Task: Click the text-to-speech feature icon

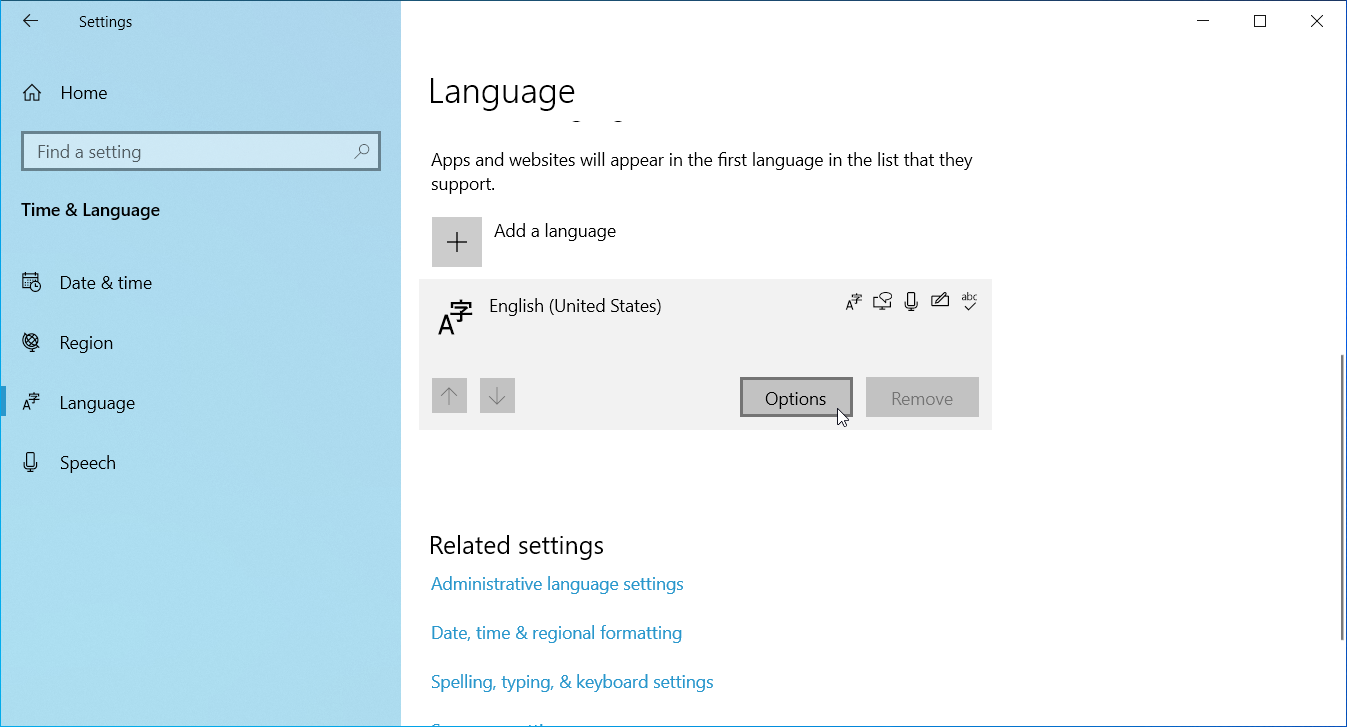Action: [x=882, y=301]
